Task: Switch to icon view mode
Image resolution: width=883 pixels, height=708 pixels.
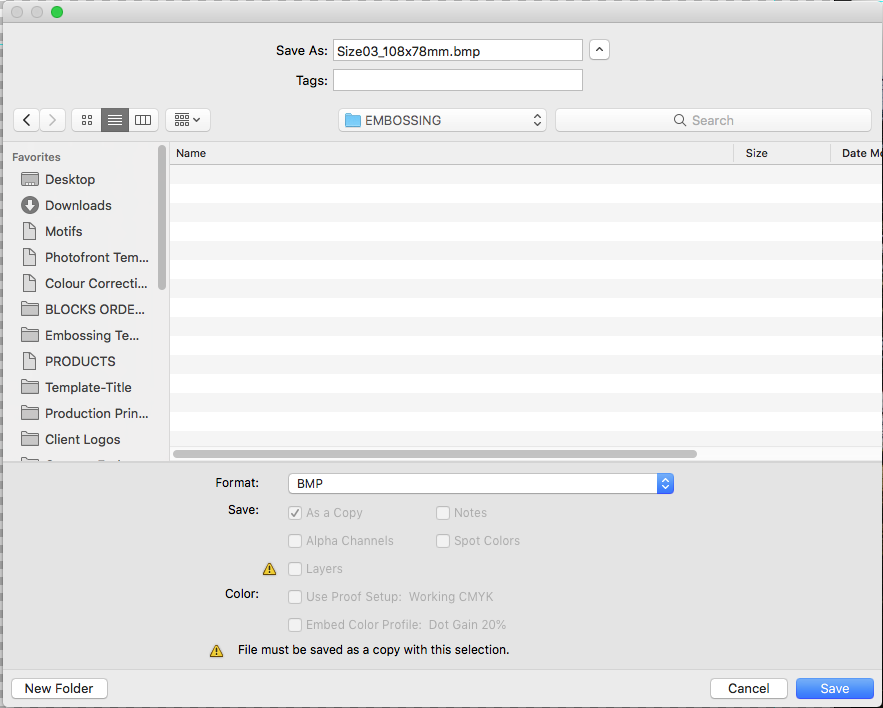Action: pos(87,120)
